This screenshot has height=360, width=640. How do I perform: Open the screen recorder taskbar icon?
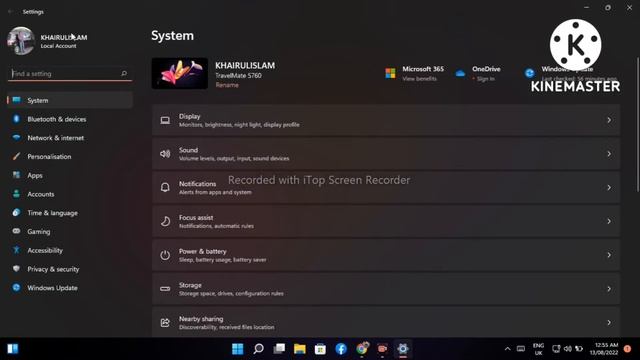click(x=382, y=349)
